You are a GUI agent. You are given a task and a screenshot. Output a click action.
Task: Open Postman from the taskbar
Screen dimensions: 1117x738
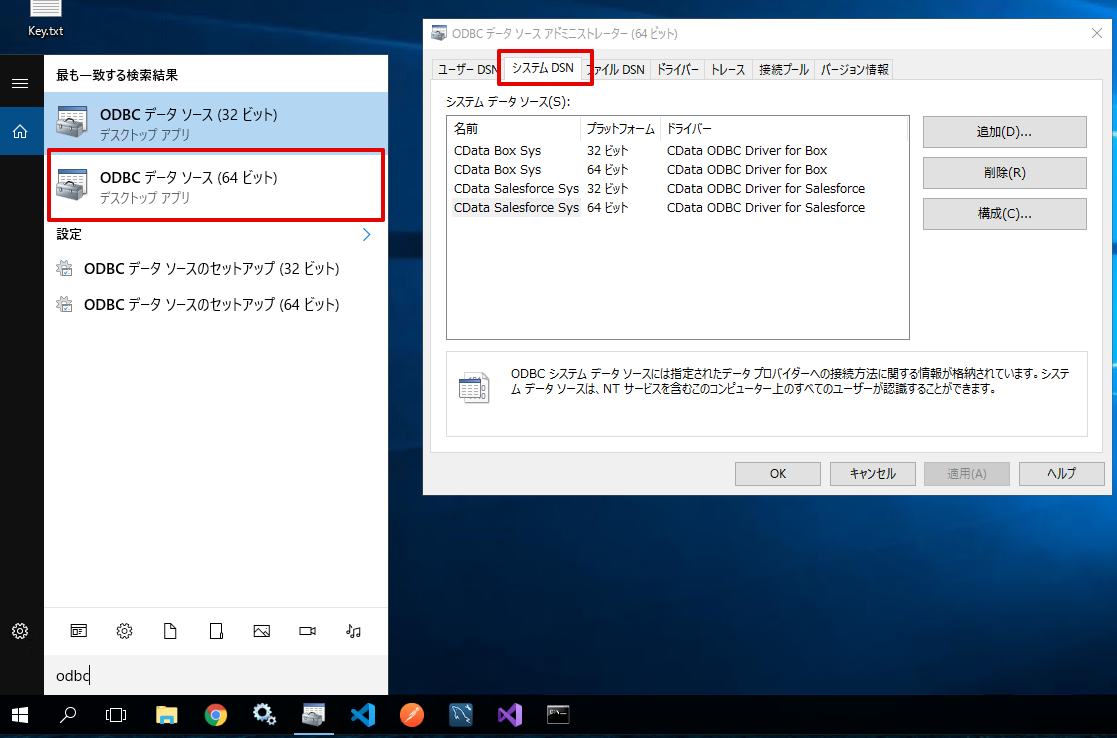pyautogui.click(x=412, y=714)
